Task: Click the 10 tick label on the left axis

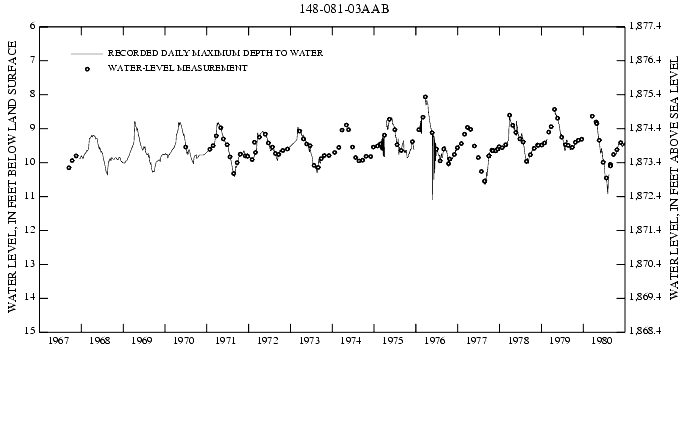Action: tap(31, 162)
